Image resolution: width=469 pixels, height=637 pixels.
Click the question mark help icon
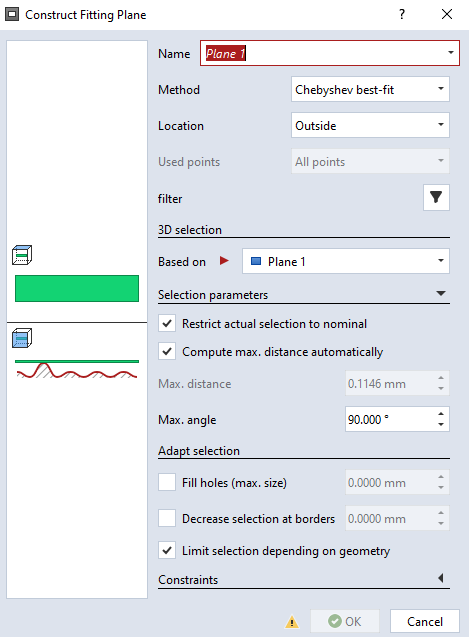coord(402,15)
